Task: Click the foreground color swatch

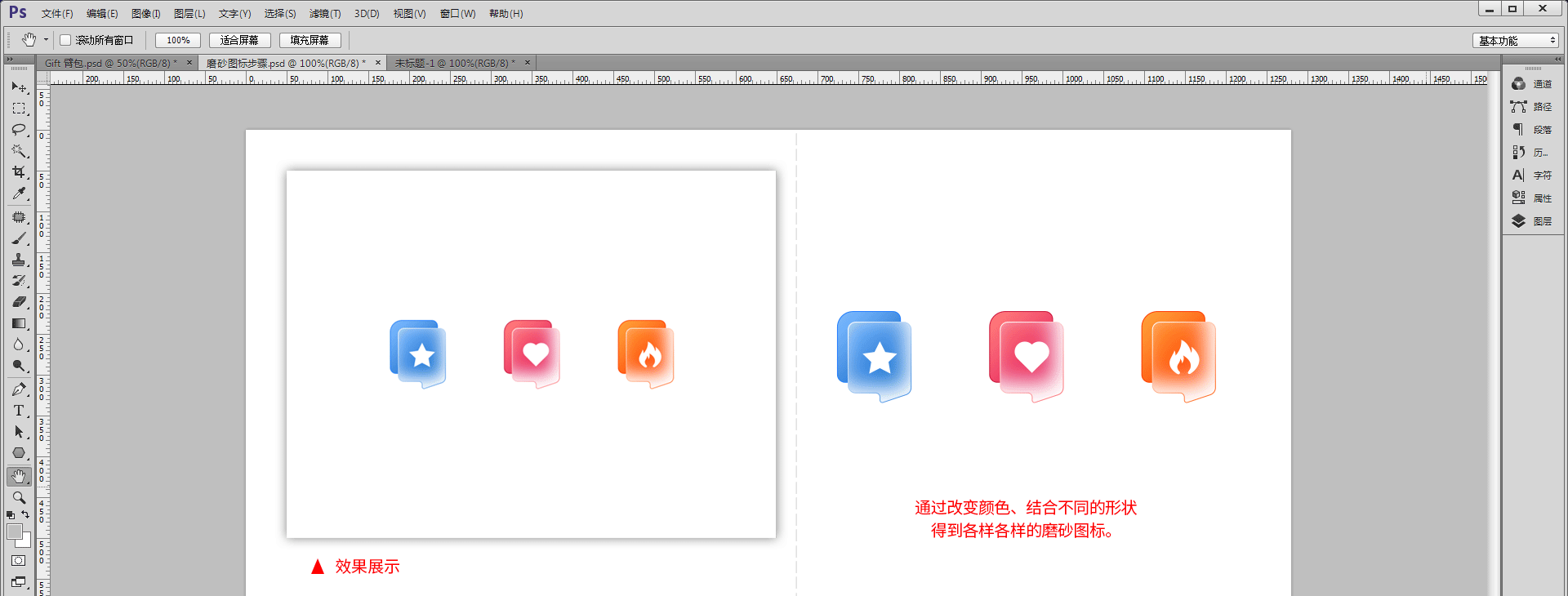Action: (x=14, y=531)
